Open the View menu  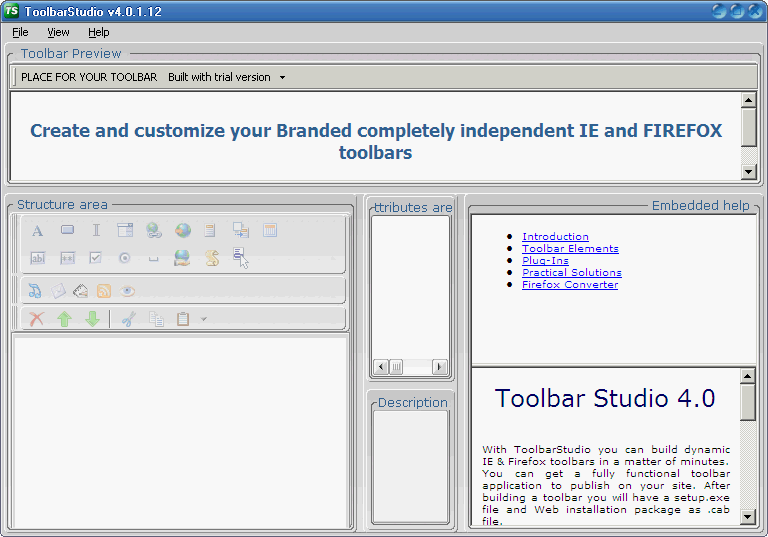point(58,32)
